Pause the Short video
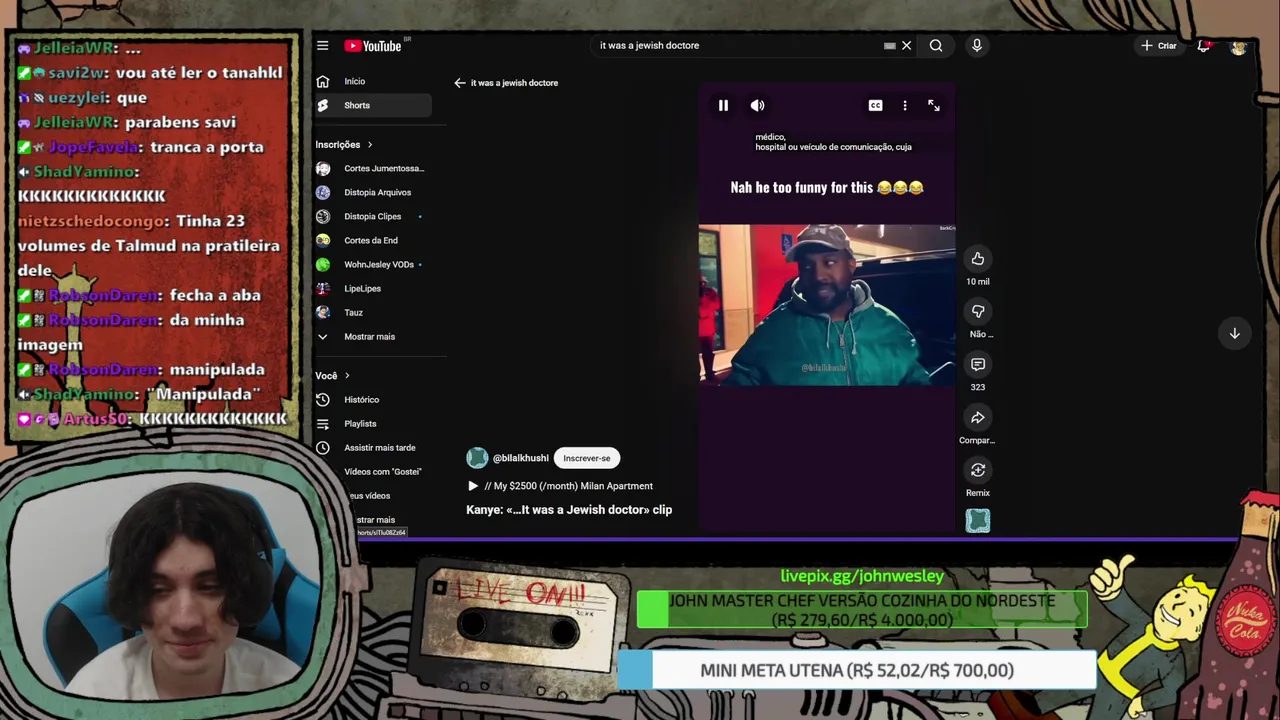The image size is (1280, 720). 723,105
